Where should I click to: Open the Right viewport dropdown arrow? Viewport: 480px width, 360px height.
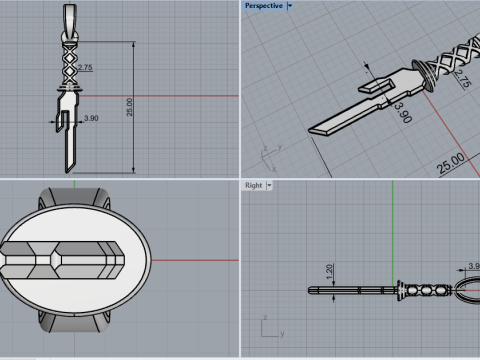click(x=269, y=185)
